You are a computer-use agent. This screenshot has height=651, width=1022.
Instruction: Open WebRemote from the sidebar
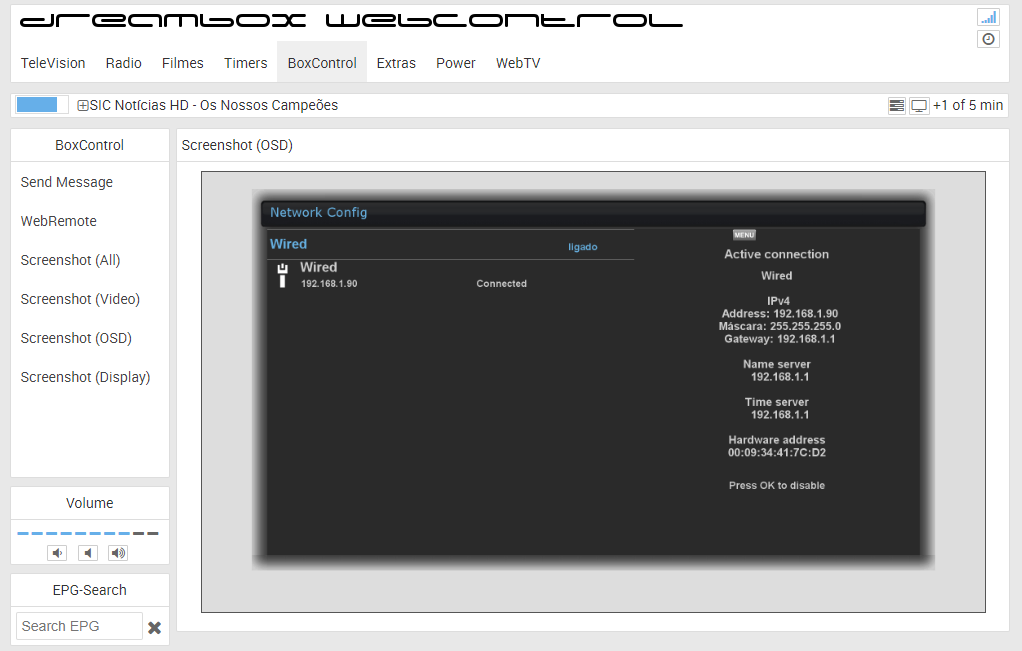tap(59, 221)
